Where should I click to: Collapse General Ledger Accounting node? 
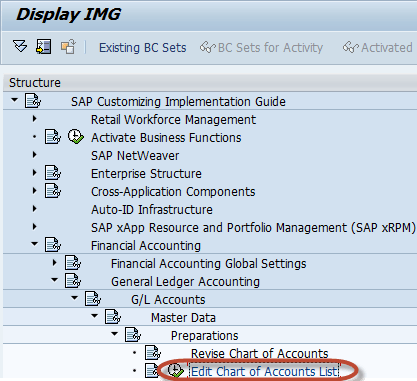point(54,280)
